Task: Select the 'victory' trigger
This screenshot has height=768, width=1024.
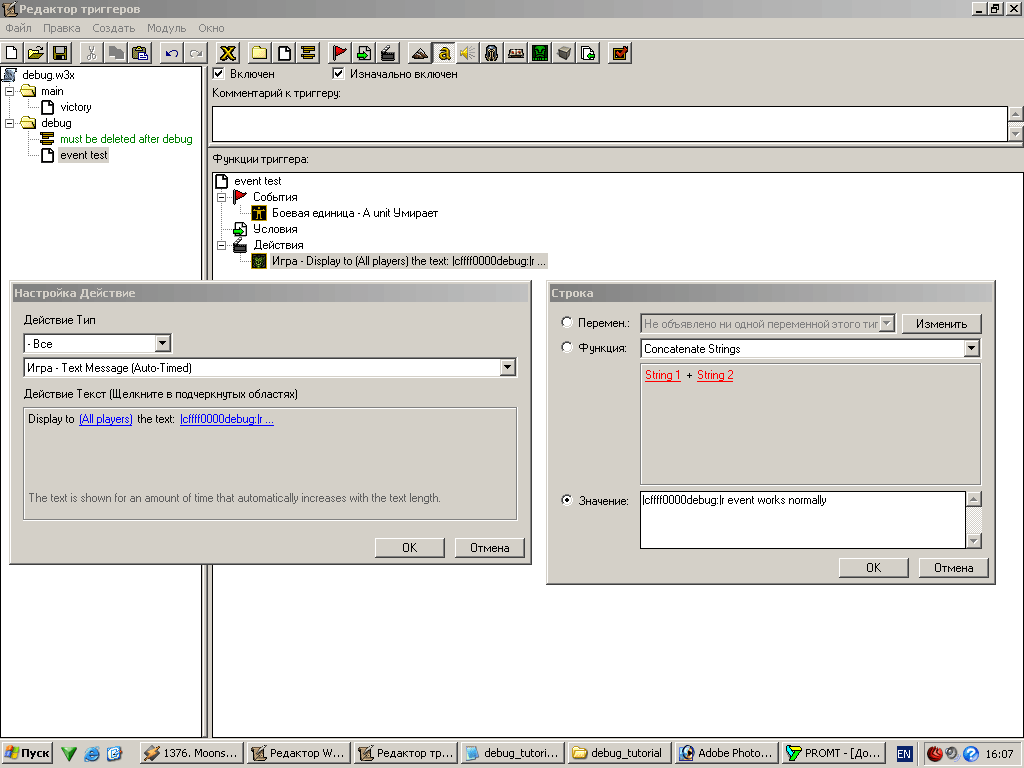Action: click(76, 107)
